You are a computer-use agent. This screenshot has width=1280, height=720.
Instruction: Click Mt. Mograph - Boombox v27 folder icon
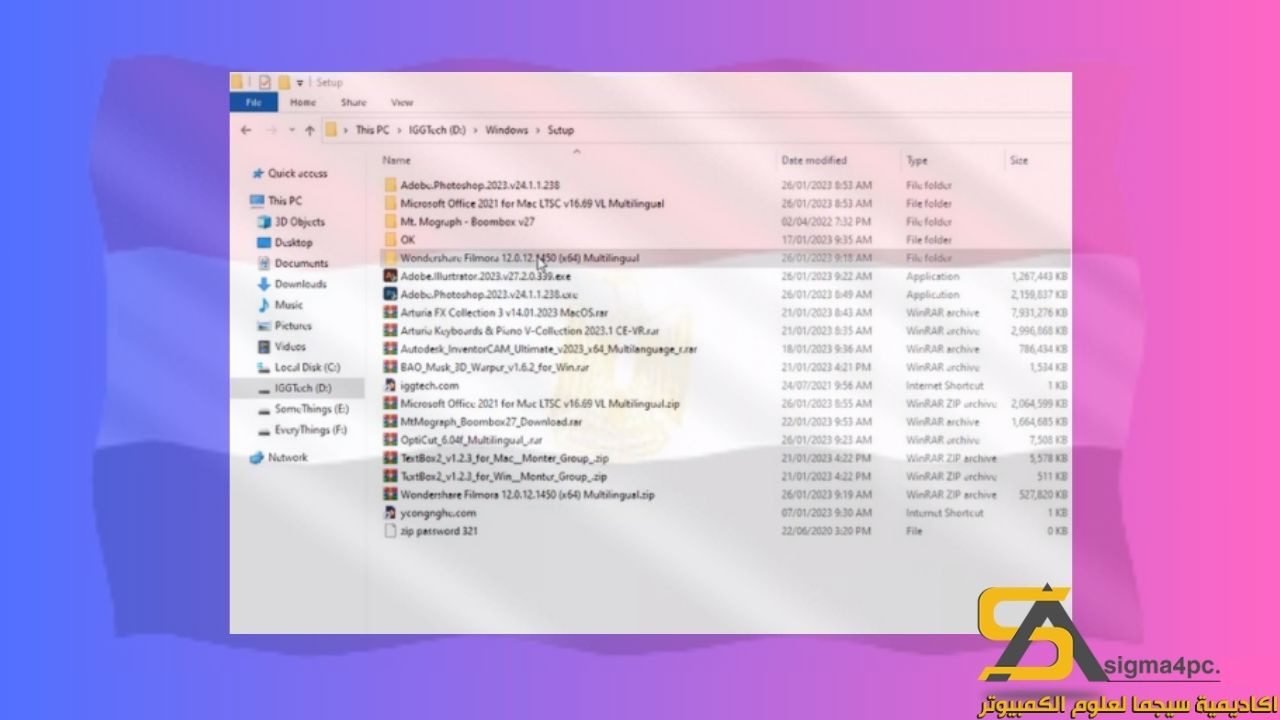[x=390, y=221]
